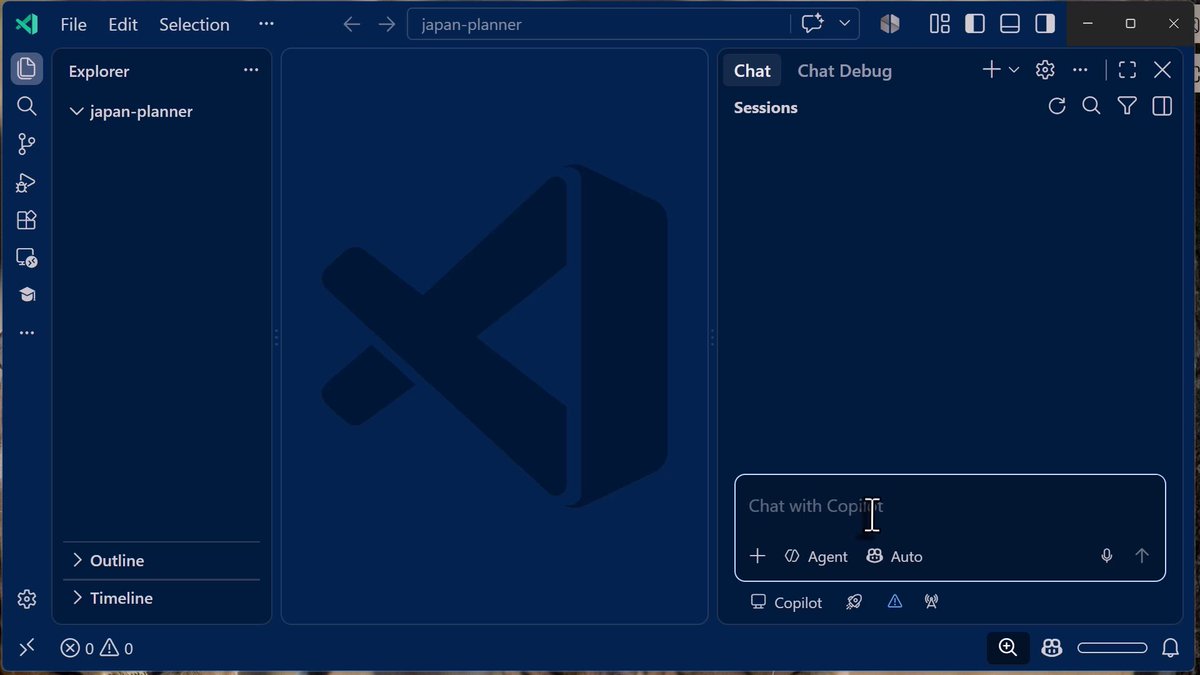Toggle the secondary side bar
This screenshot has height=675, width=1200.
coord(1045,24)
